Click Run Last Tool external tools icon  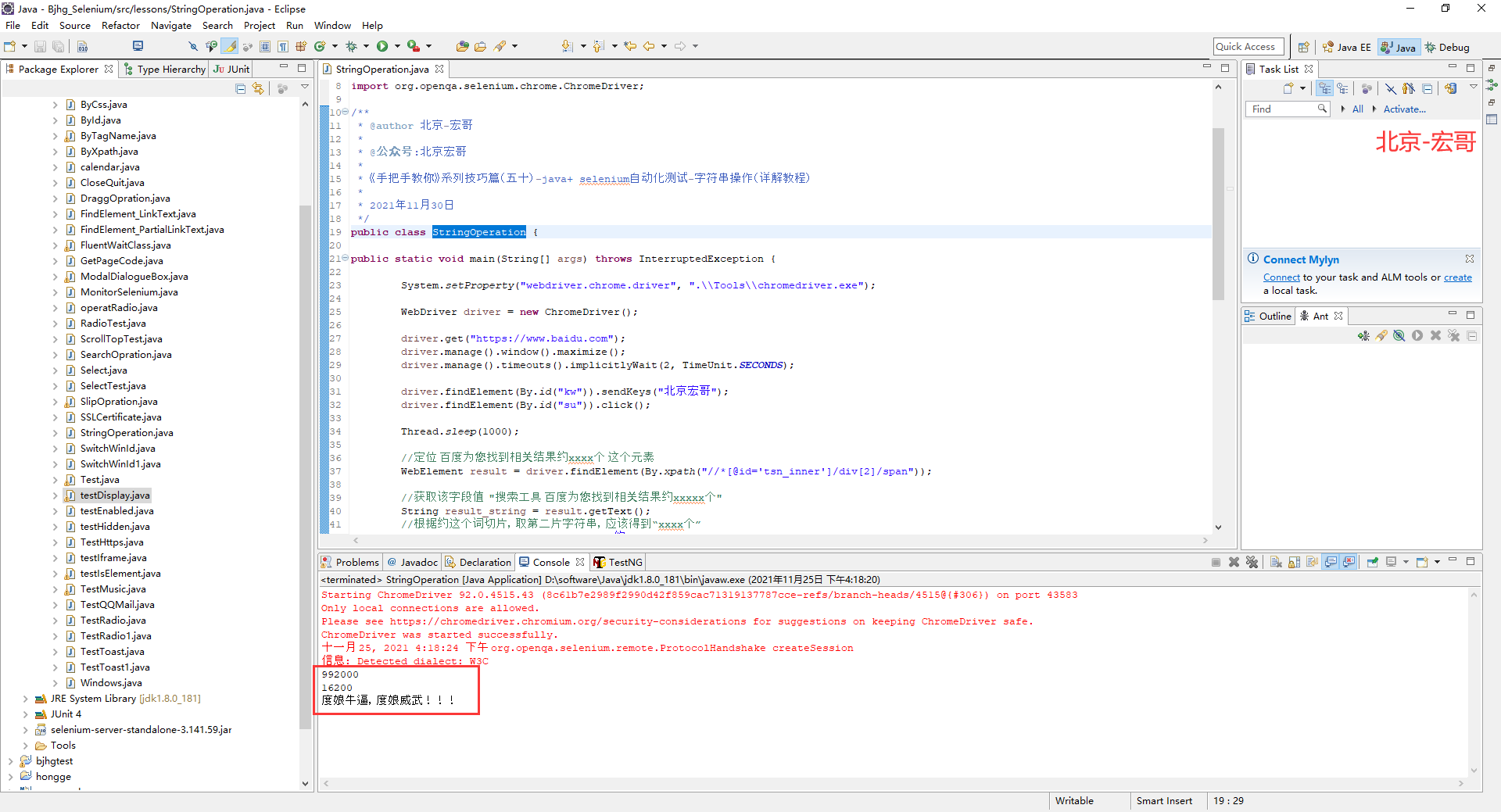tap(414, 46)
